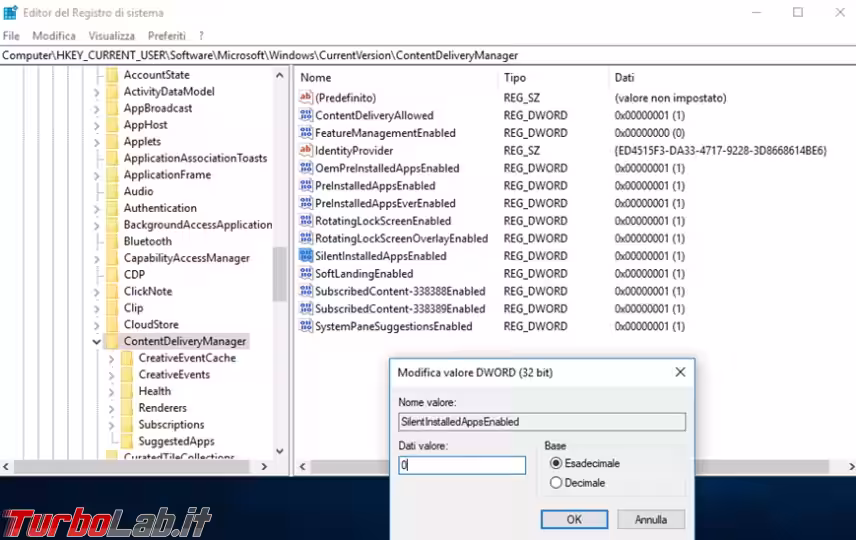Click in the Dati valore input field
Screen dimensions: 856x540
point(462,465)
